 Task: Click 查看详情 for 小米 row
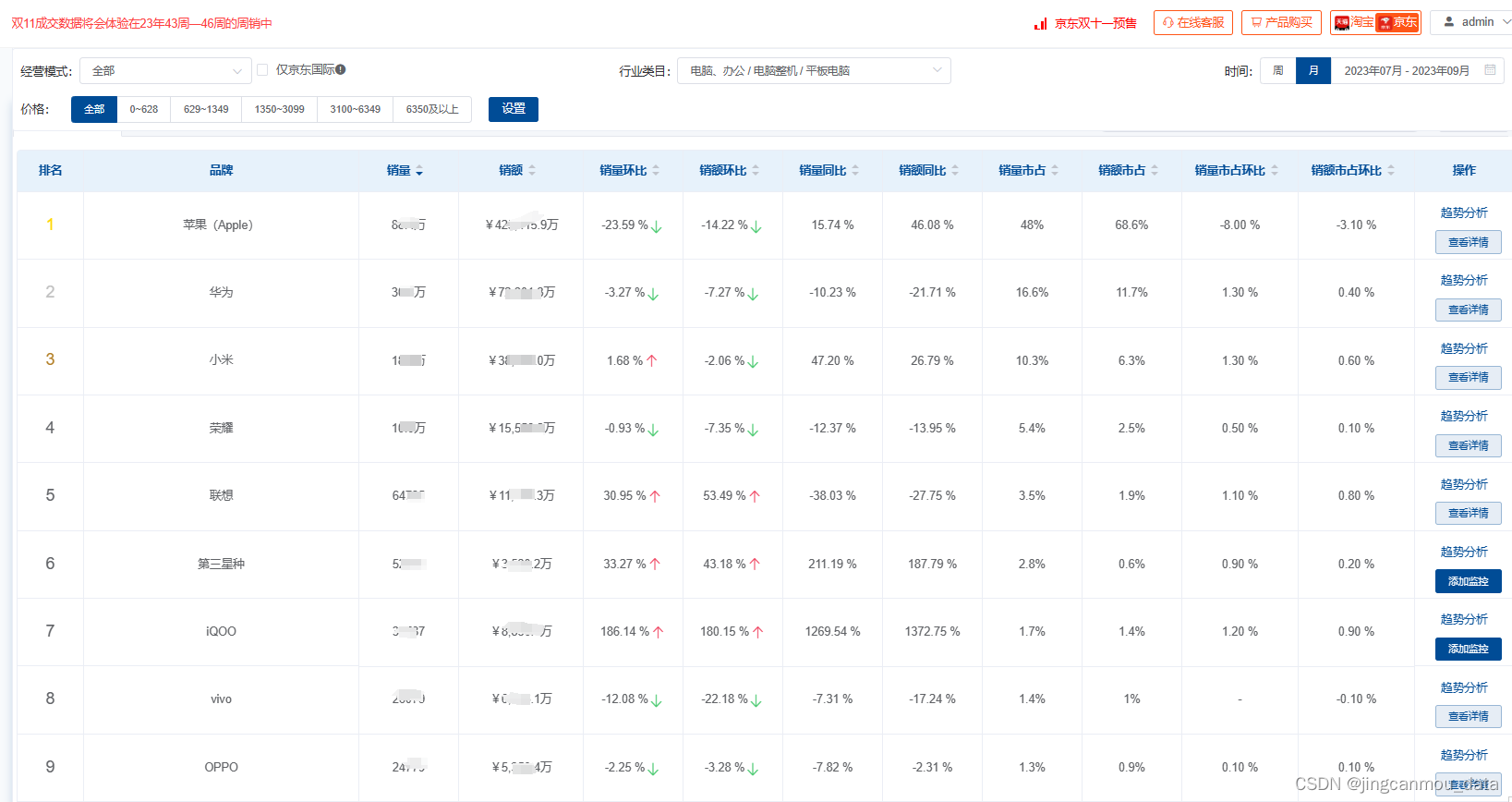(x=1469, y=377)
